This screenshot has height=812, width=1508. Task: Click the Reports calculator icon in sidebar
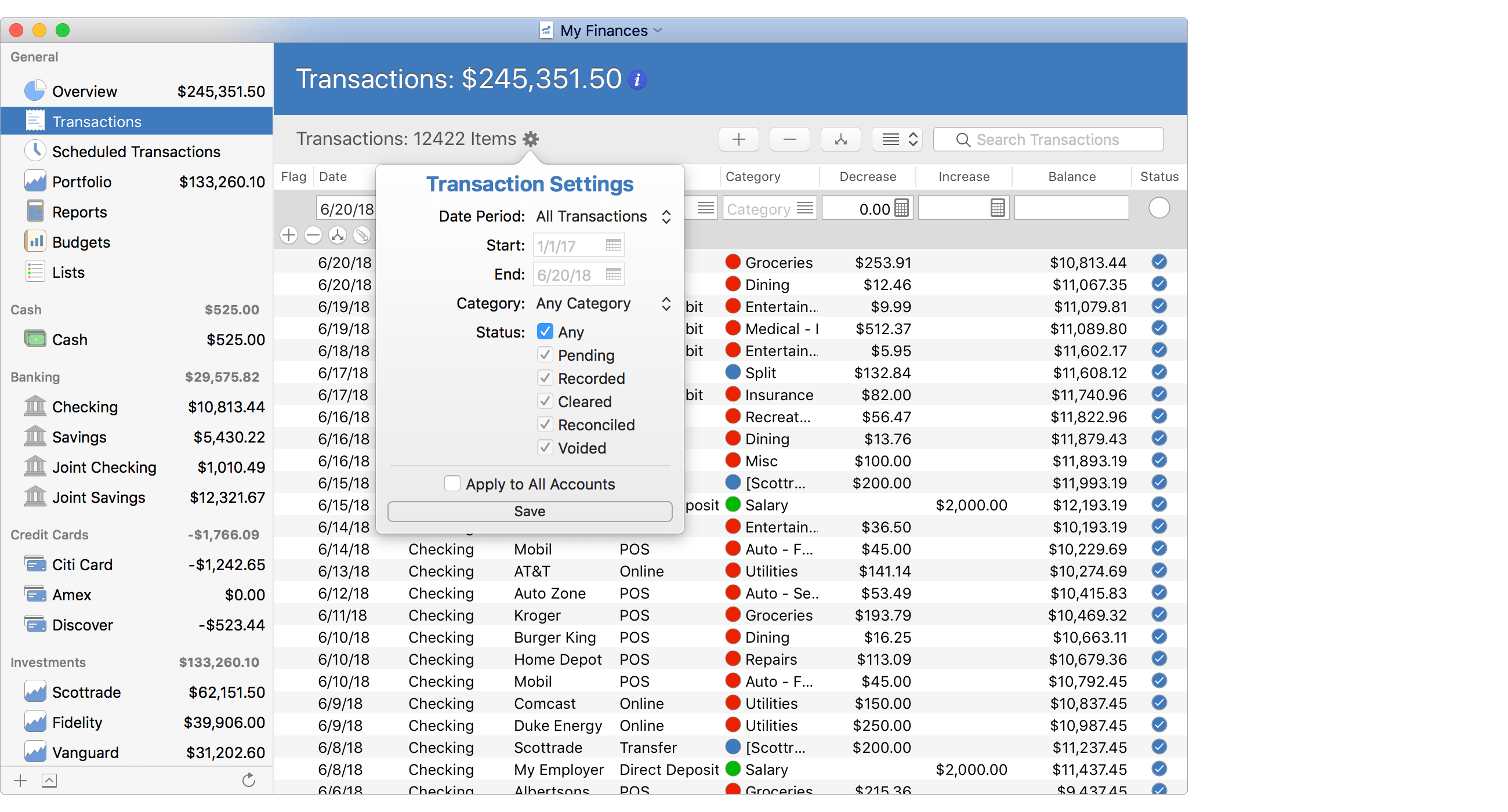pos(35,211)
